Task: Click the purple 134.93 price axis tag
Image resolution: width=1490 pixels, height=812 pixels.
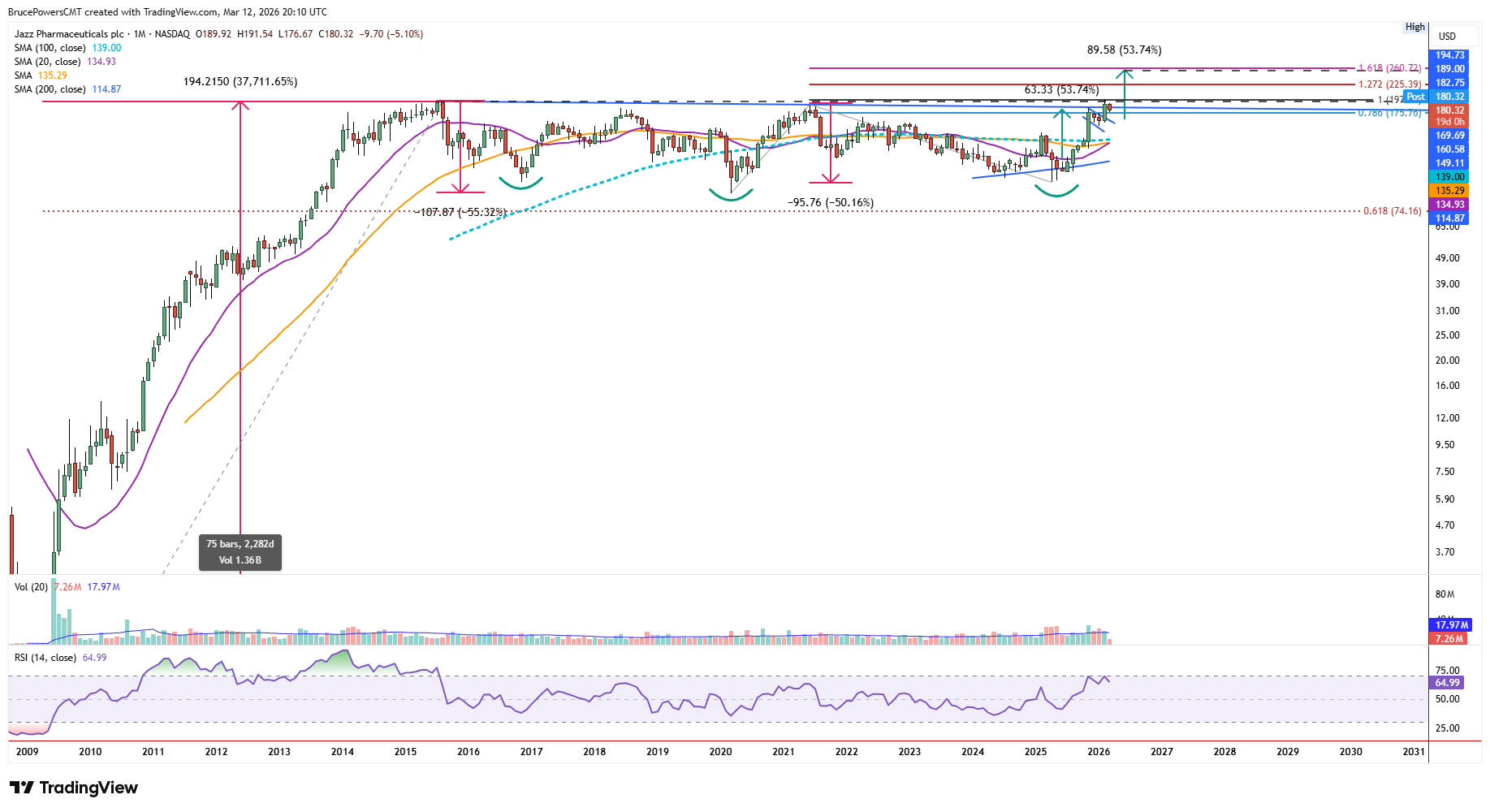Action: pyautogui.click(x=1449, y=205)
